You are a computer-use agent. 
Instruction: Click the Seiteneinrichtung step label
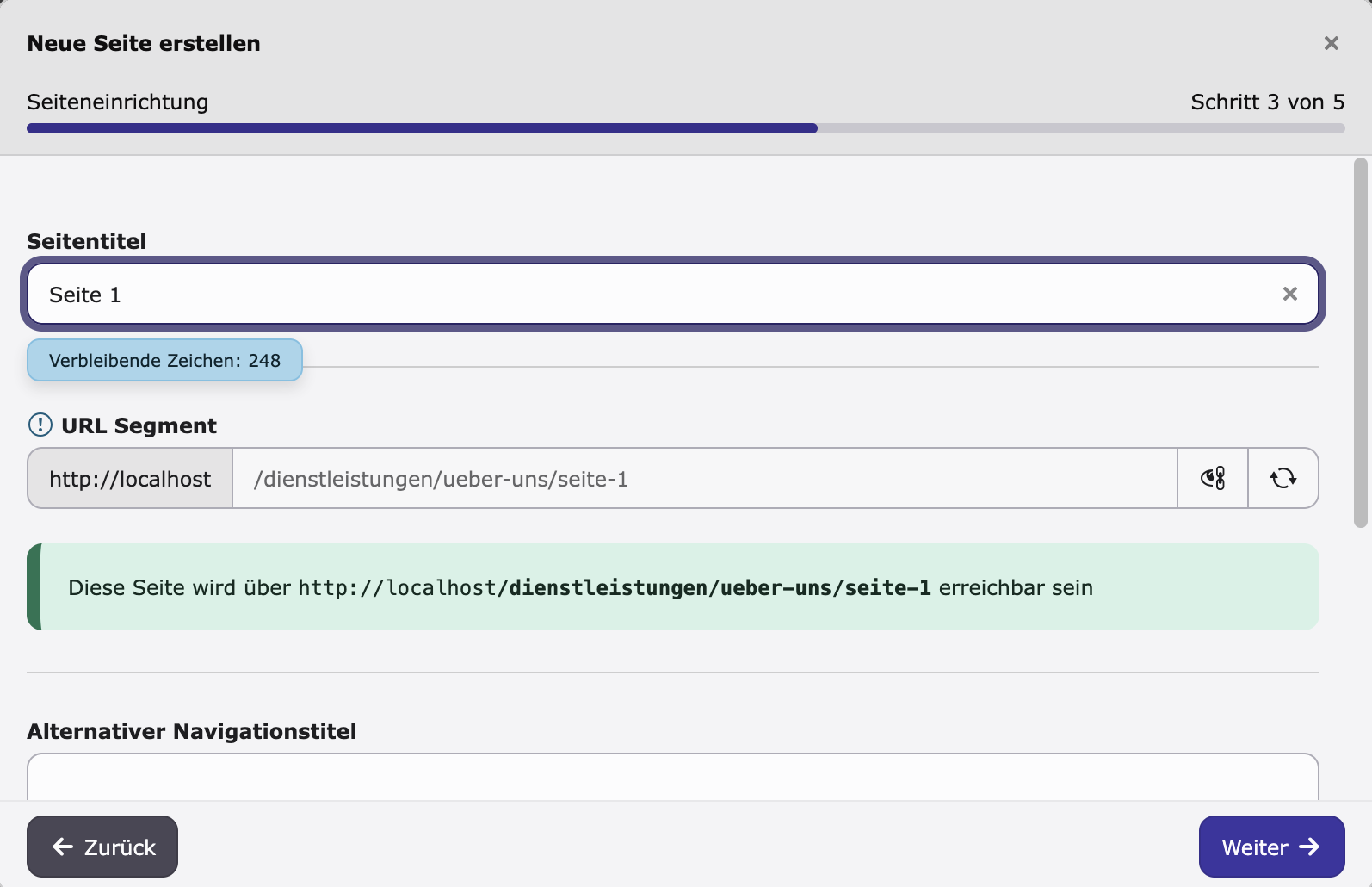118,102
